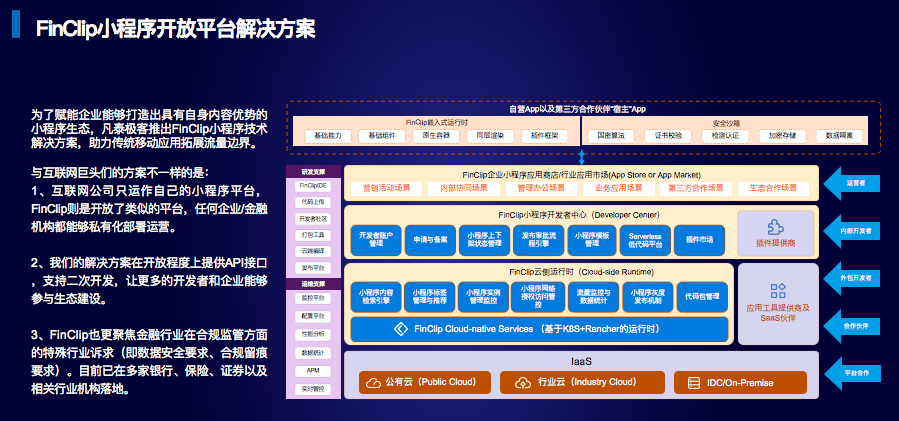Click the 公有云 (Public Cloud) box
Screen dimensions: 899x421
[425, 382]
